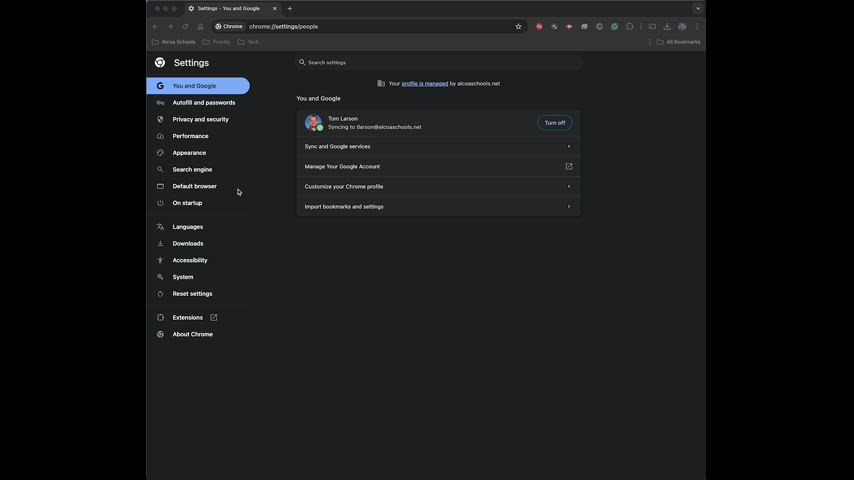Open the three-dot Chrome menu
Viewport: 854px width, 480px height.
point(697,26)
